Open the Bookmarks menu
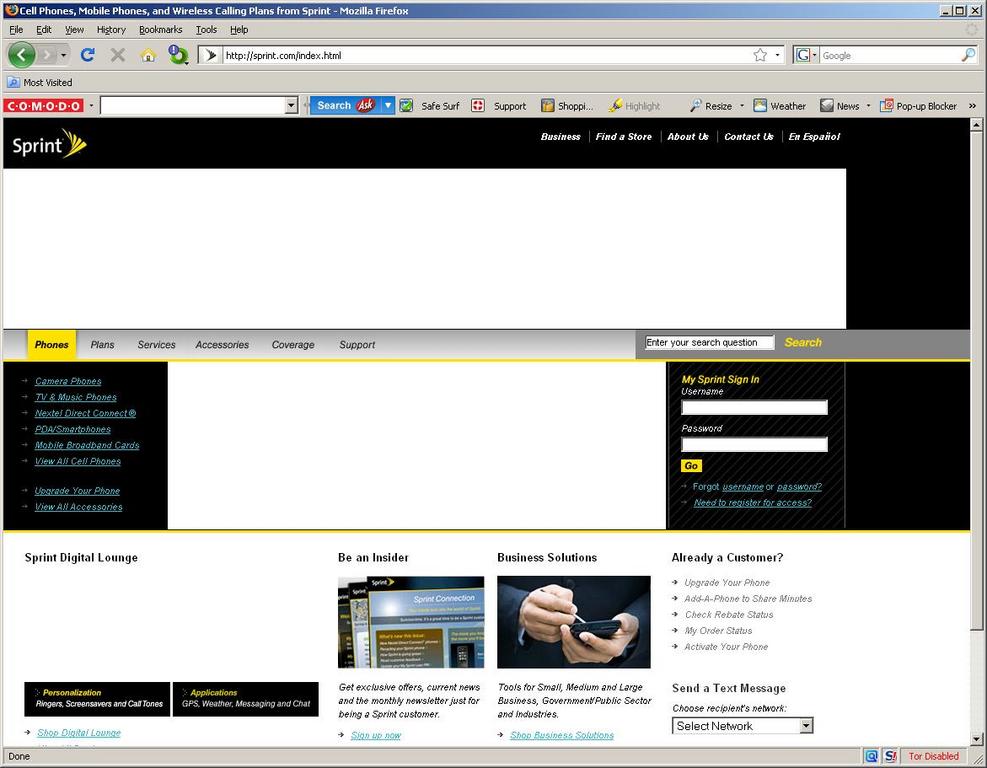987x768 pixels. click(x=160, y=30)
